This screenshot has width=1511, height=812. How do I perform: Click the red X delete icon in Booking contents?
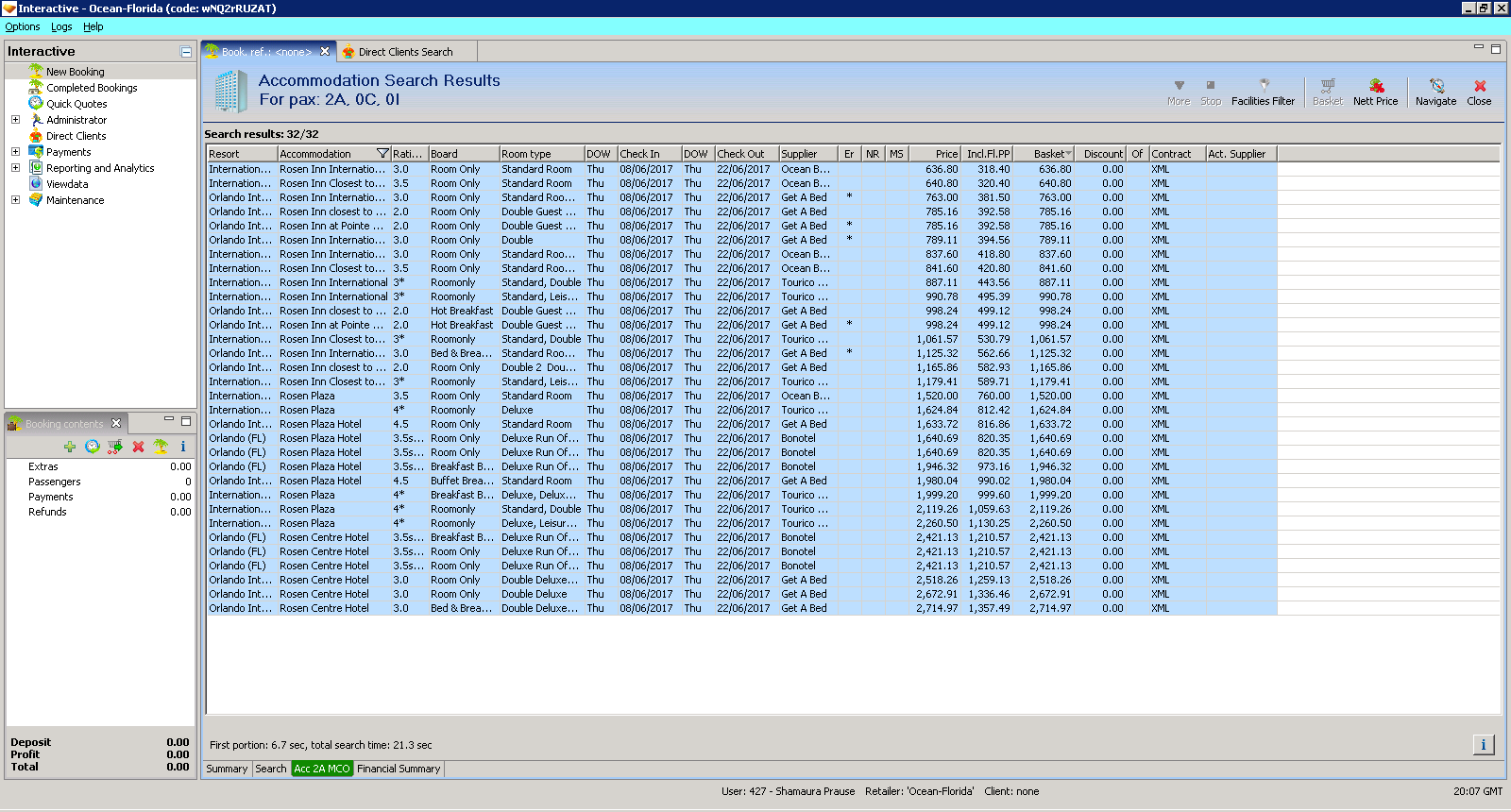(138, 447)
